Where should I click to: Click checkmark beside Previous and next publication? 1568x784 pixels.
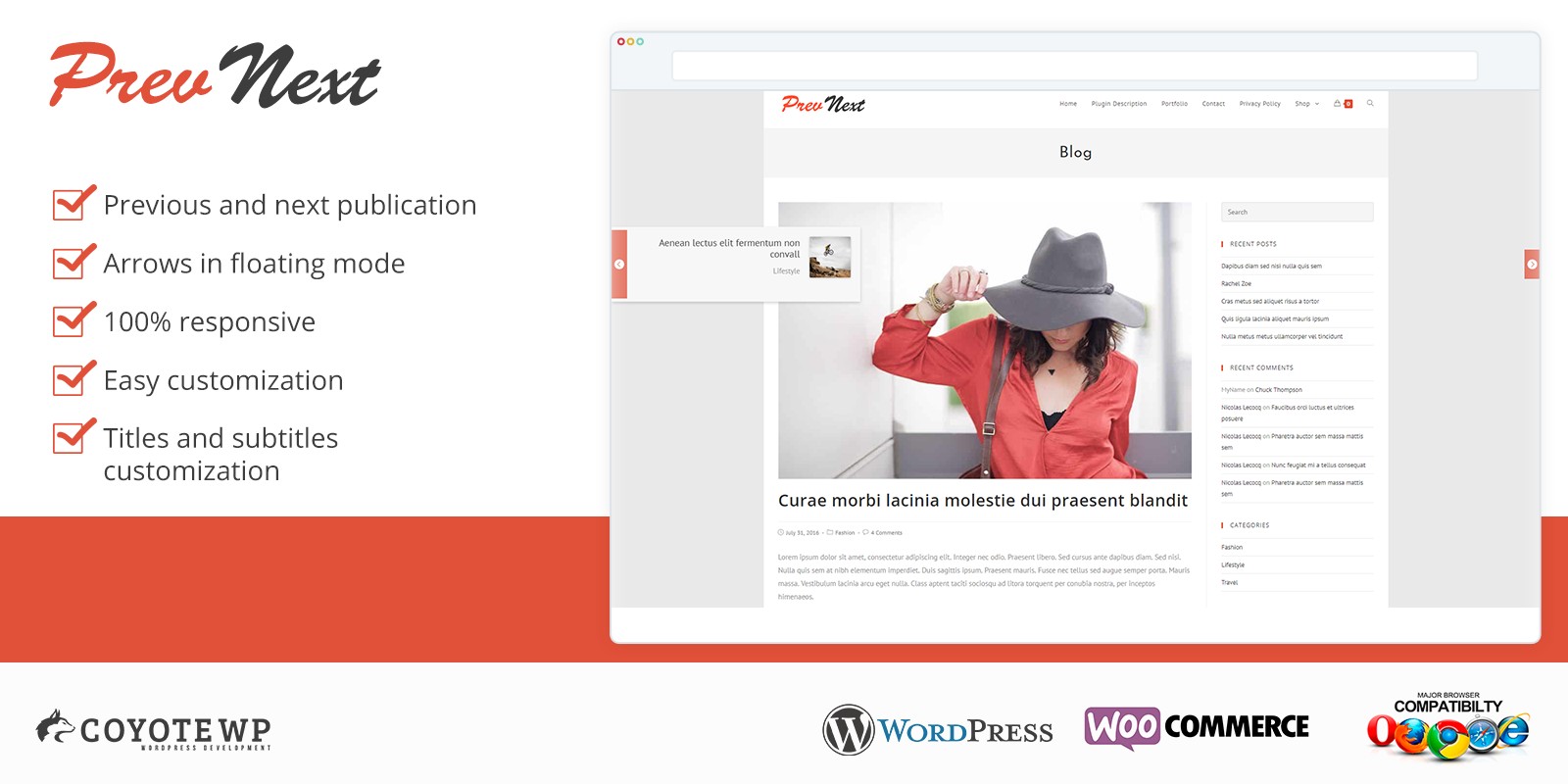pyautogui.click(x=74, y=202)
